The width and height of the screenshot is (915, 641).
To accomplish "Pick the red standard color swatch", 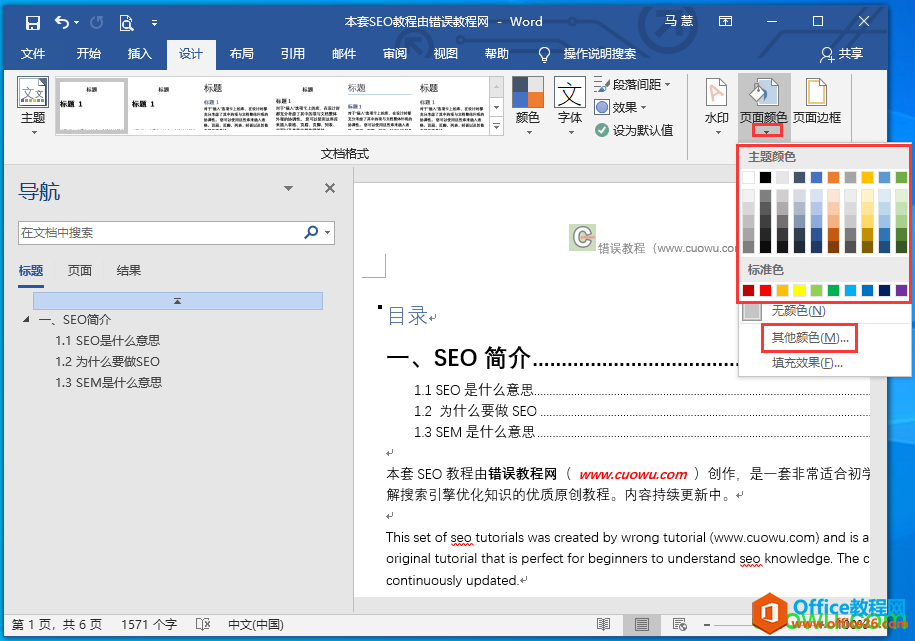I will 766,290.
